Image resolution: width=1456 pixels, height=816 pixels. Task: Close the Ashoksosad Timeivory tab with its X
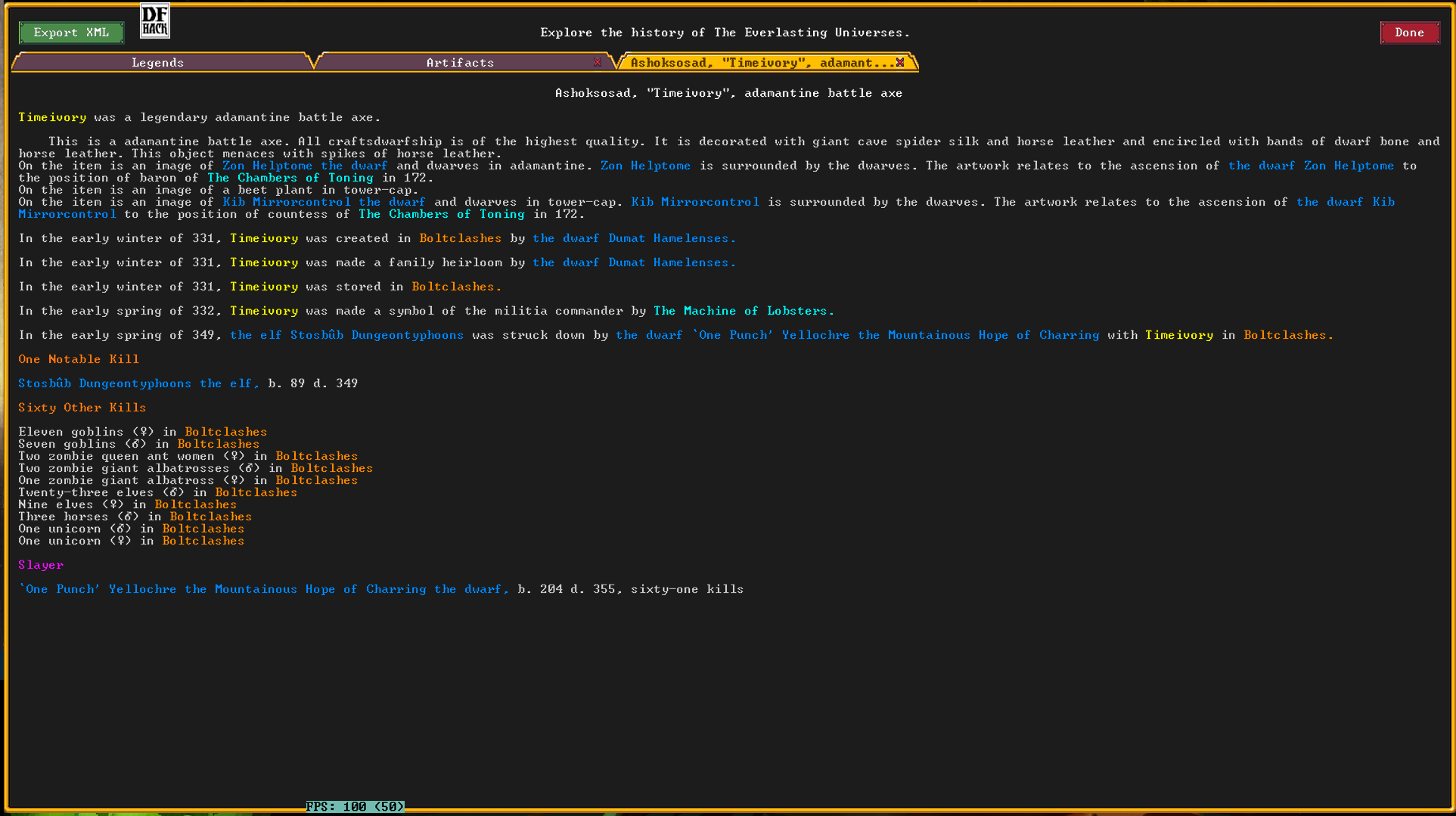(x=900, y=62)
